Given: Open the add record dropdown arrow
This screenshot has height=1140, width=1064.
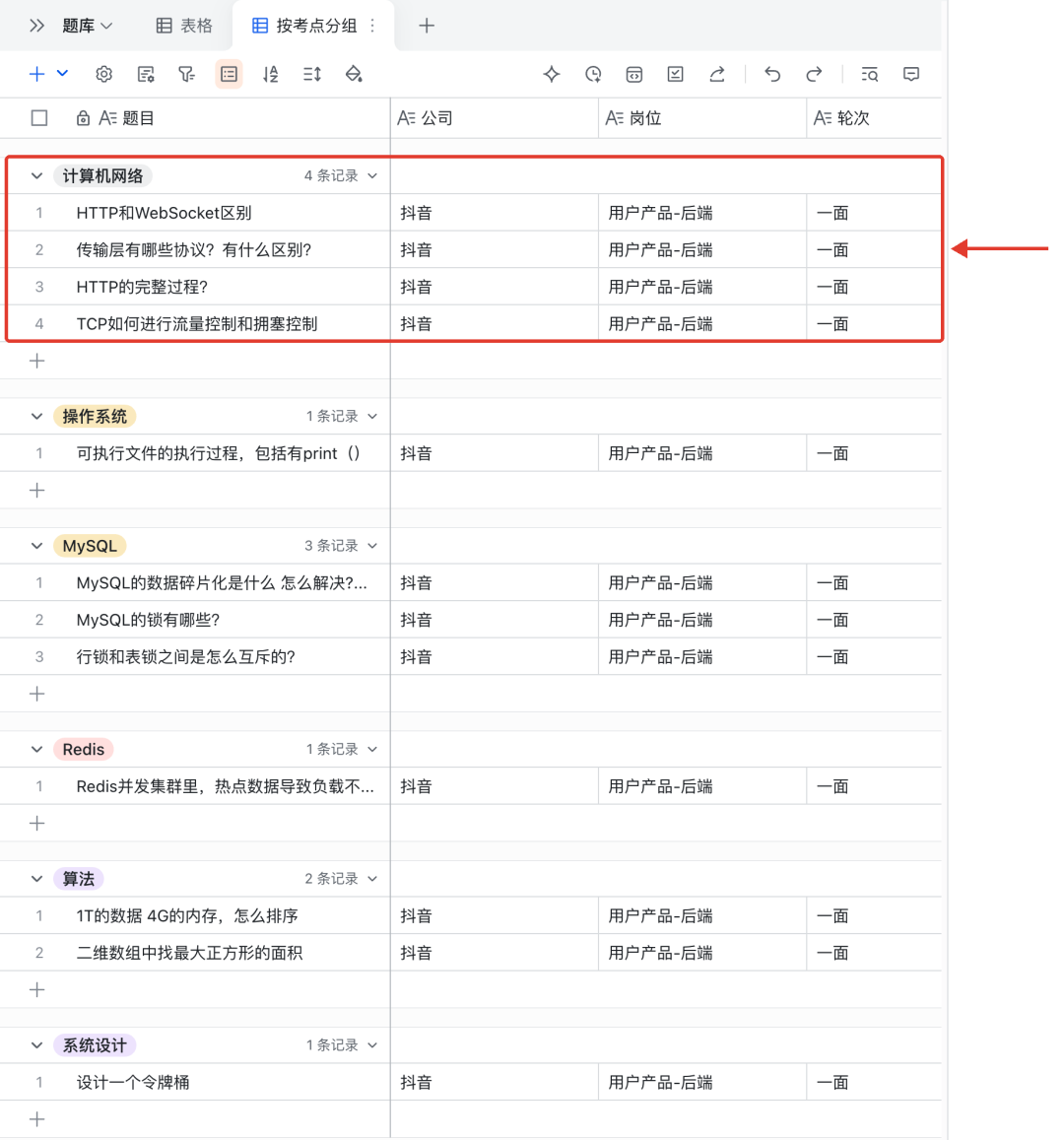Looking at the screenshot, I should pos(62,74).
